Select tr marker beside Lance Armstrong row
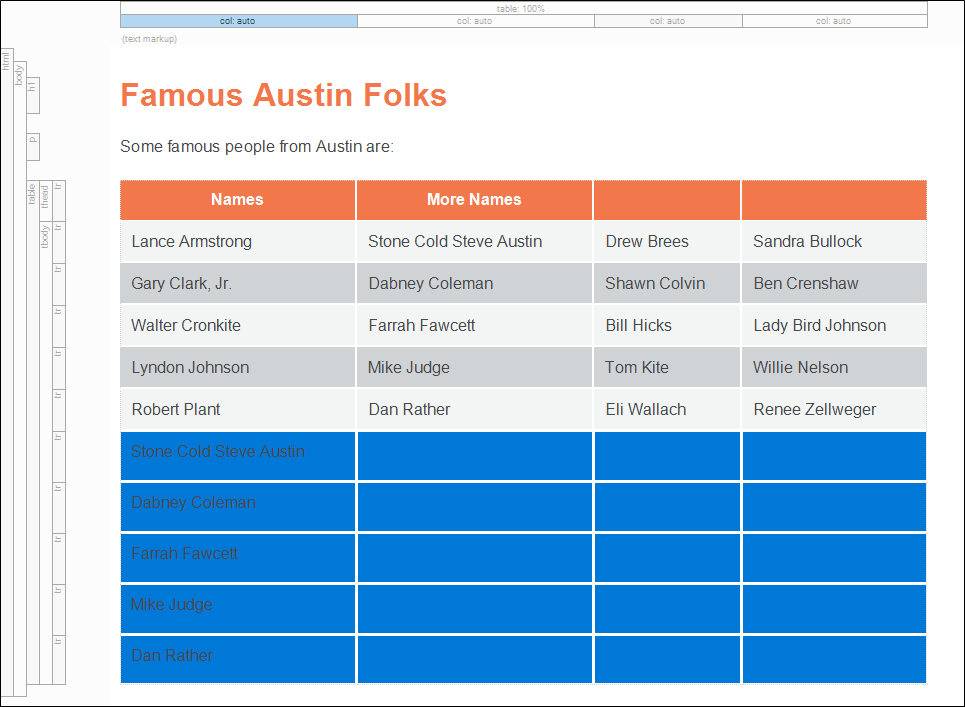This screenshot has width=965, height=707. point(59,242)
